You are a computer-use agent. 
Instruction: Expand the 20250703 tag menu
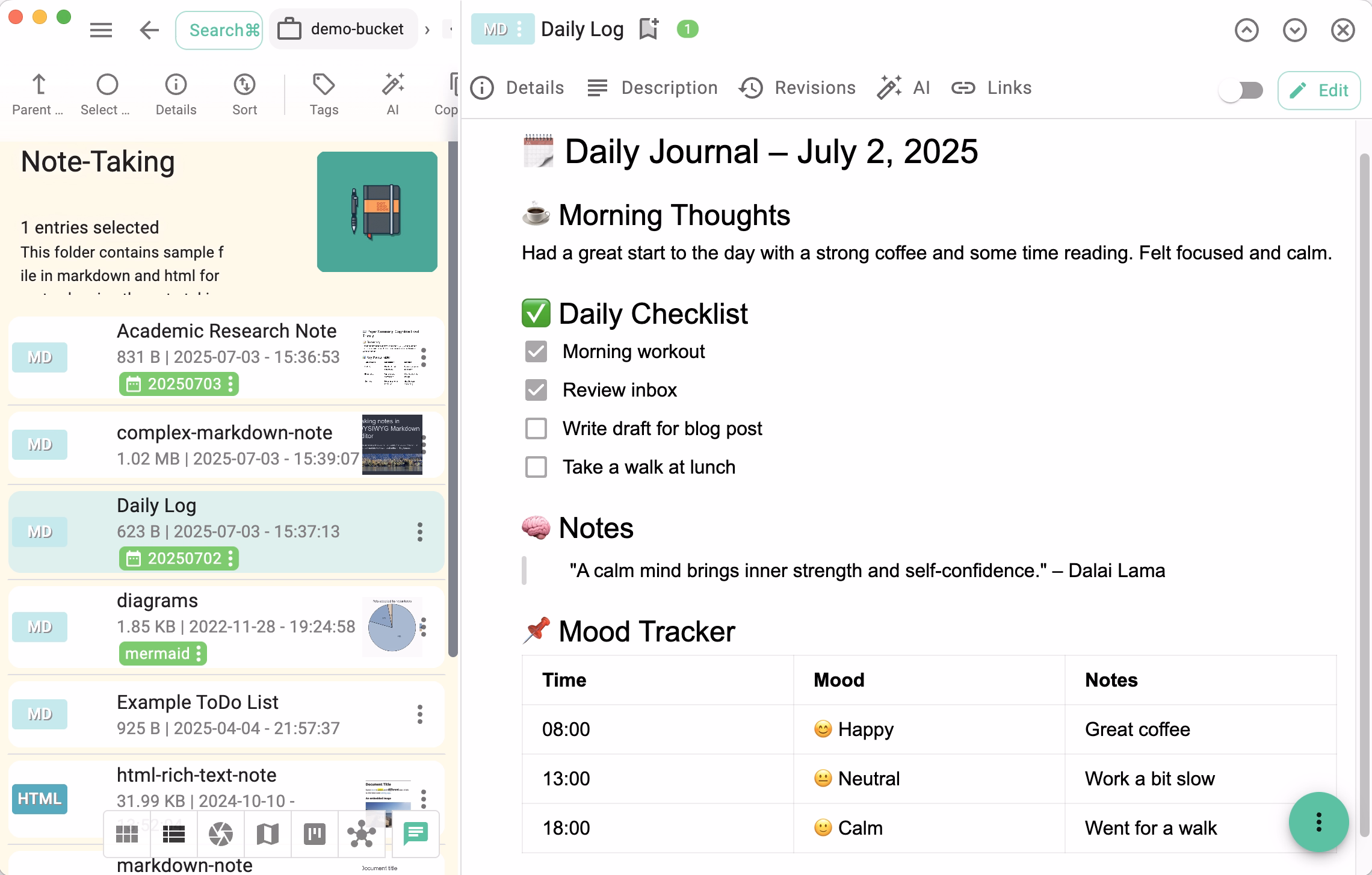(x=231, y=384)
